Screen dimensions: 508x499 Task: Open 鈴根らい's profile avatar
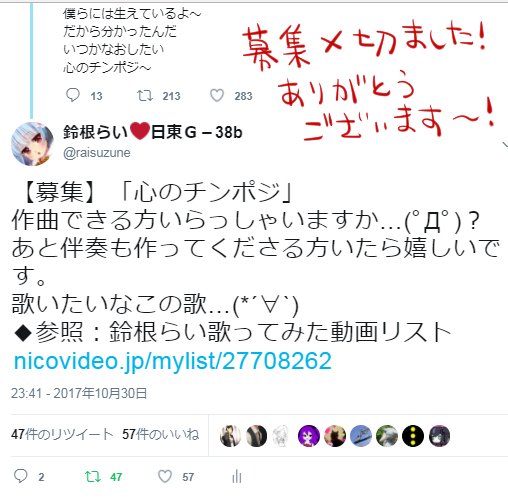[32, 144]
